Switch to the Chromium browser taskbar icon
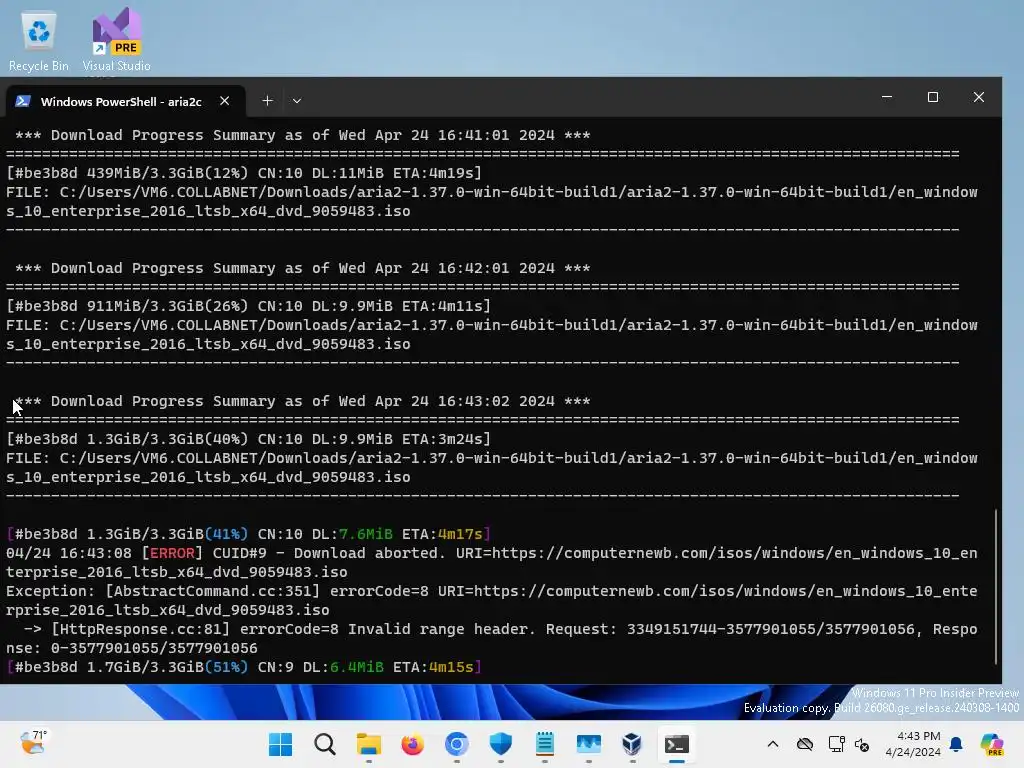1024x768 pixels. [456, 744]
